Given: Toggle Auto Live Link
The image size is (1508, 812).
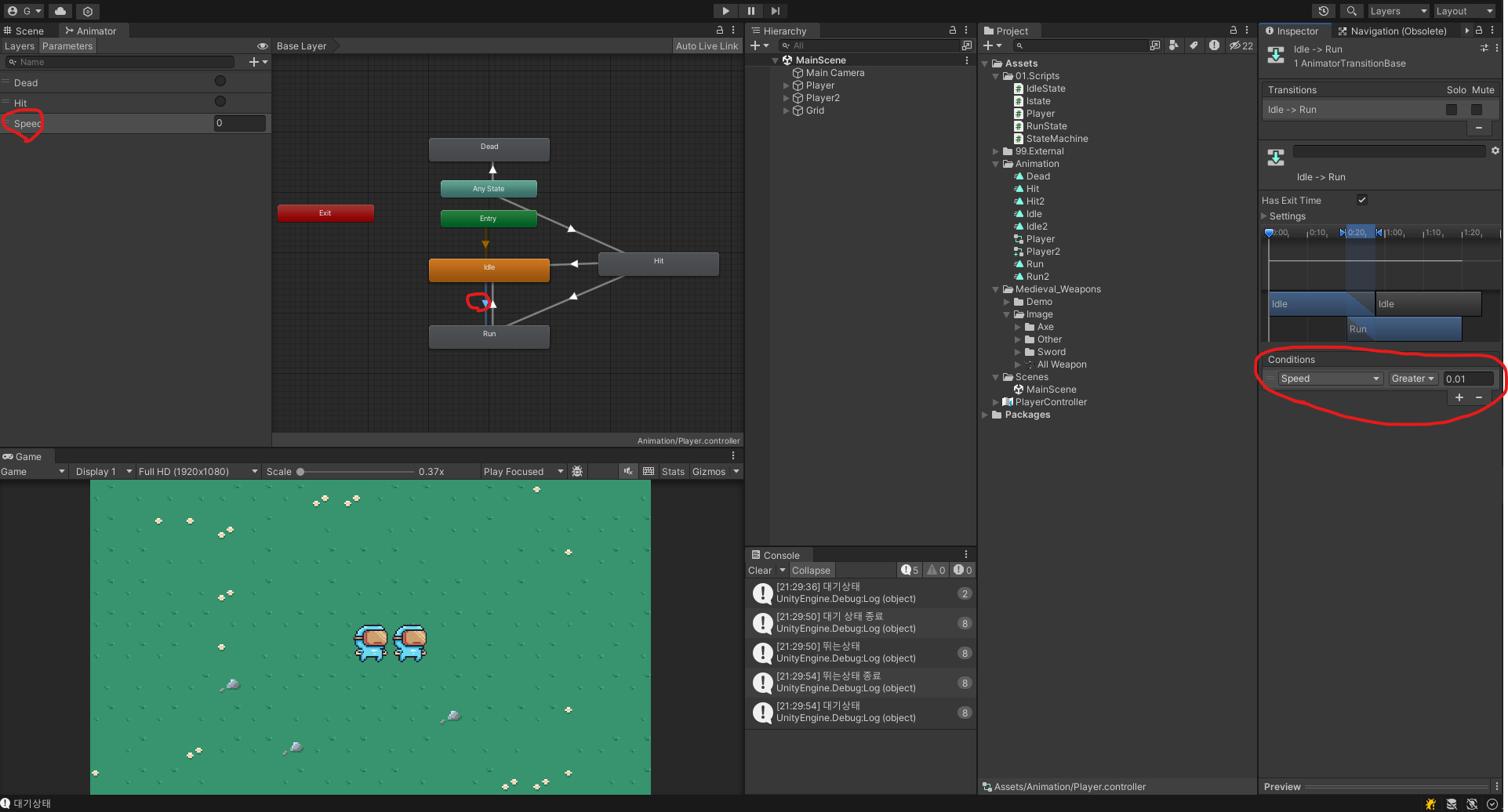Looking at the screenshot, I should point(707,46).
